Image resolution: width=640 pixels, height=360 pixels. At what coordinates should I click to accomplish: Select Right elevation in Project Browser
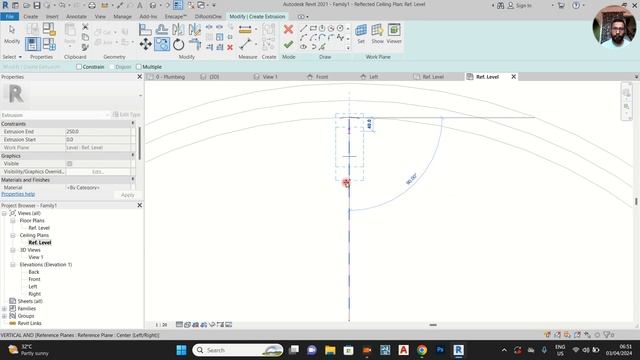[x=34, y=294]
